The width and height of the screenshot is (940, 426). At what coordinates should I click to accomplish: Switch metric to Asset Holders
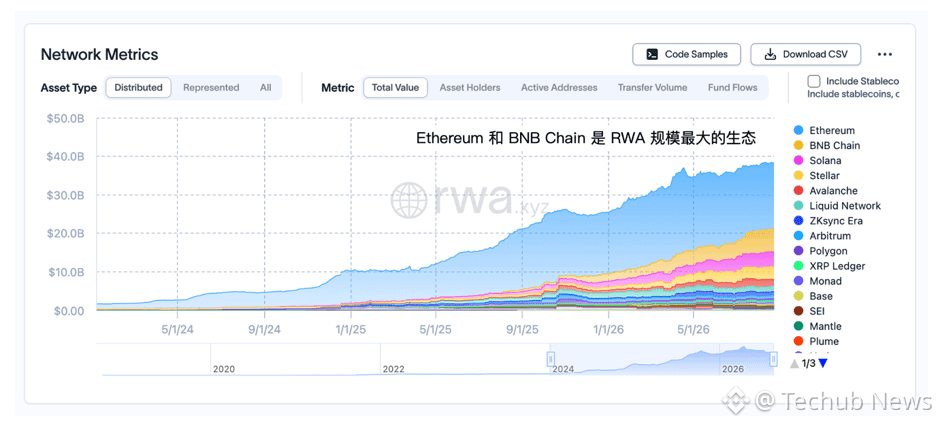point(470,87)
